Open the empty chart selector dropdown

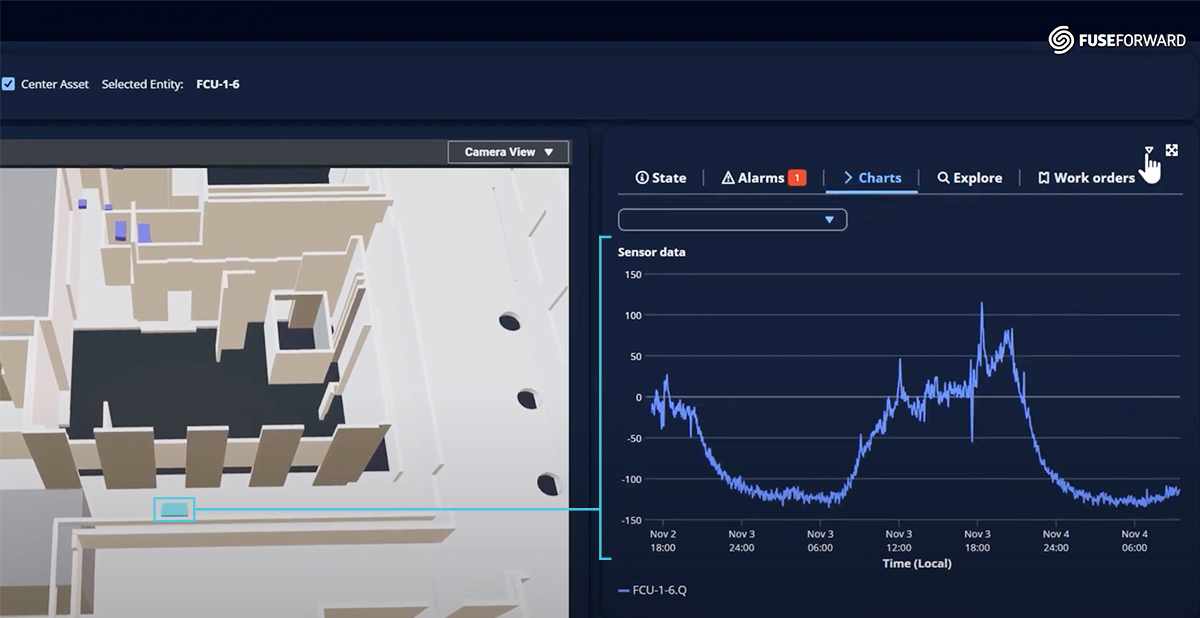[732, 220]
